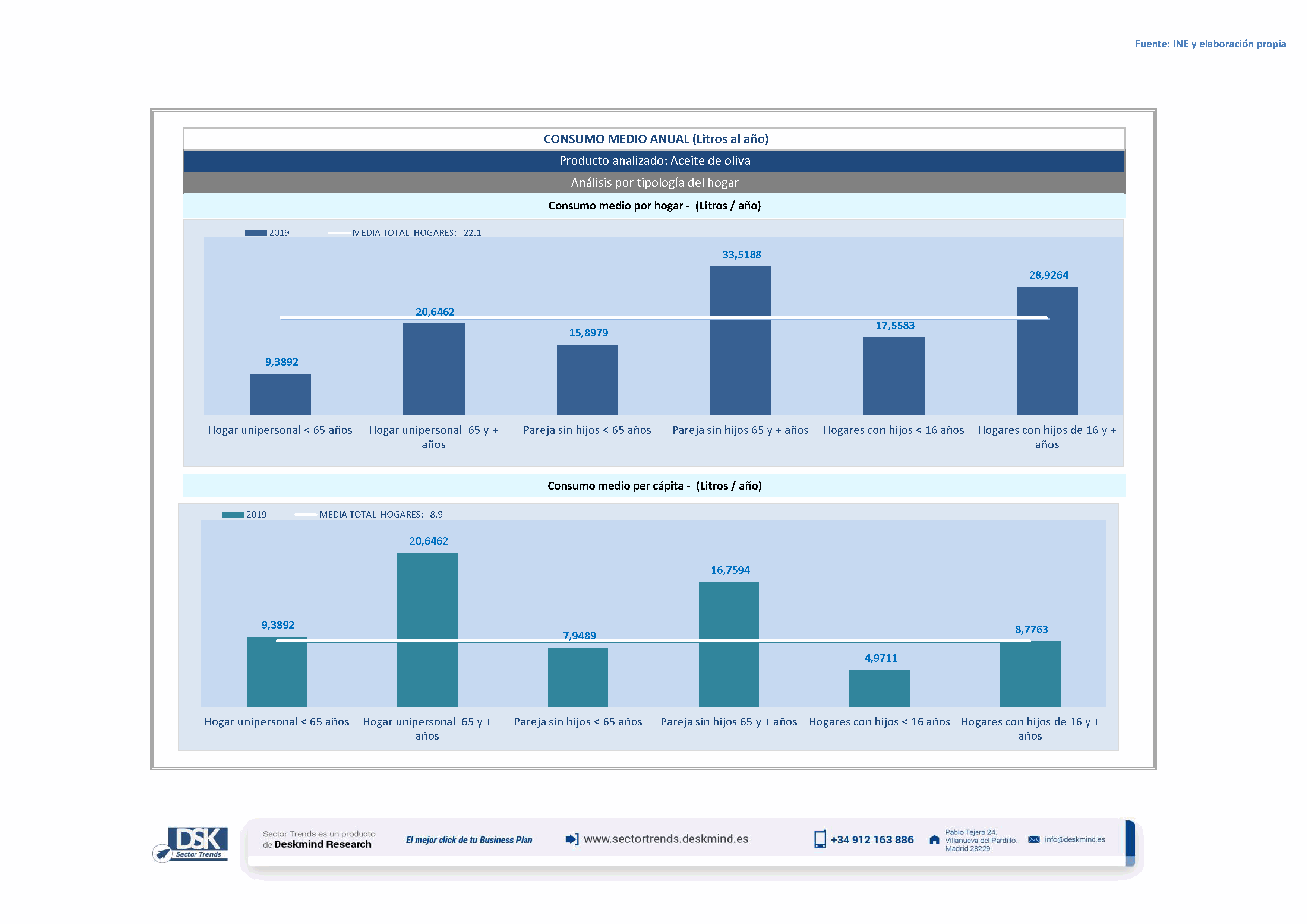Select the white media line legend 22.1
Screen dimensions: 1307x924
[339, 233]
